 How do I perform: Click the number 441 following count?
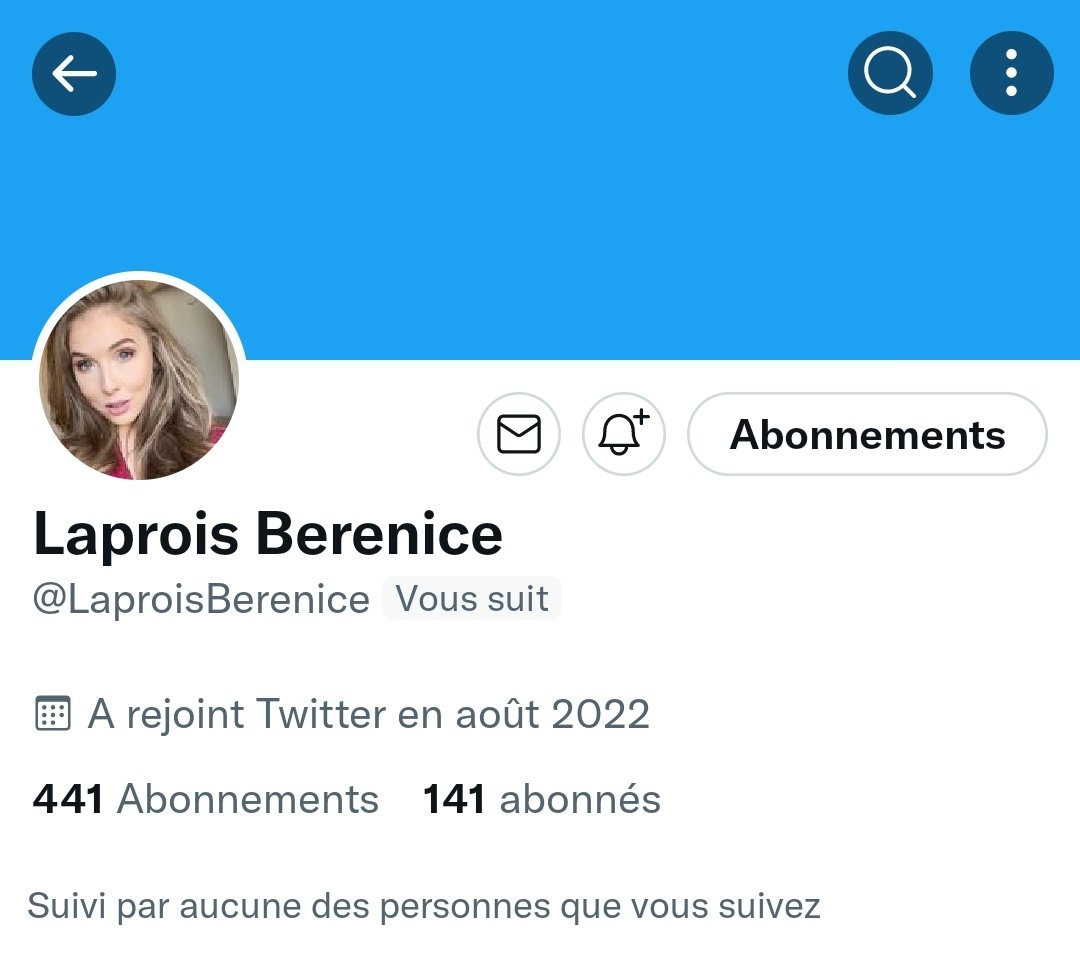[68, 799]
